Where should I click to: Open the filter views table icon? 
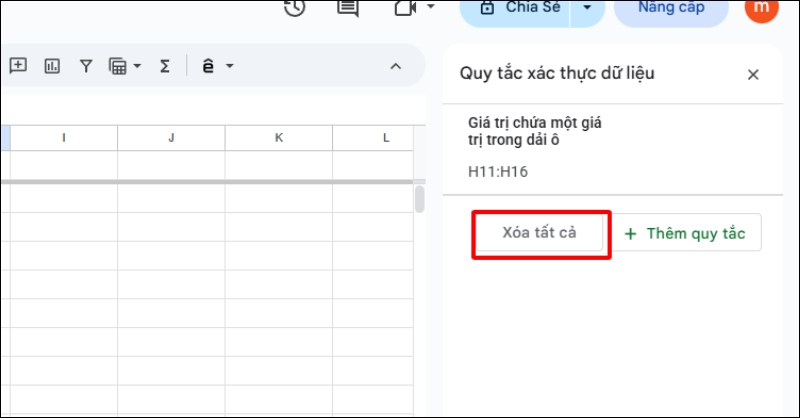tap(118, 66)
